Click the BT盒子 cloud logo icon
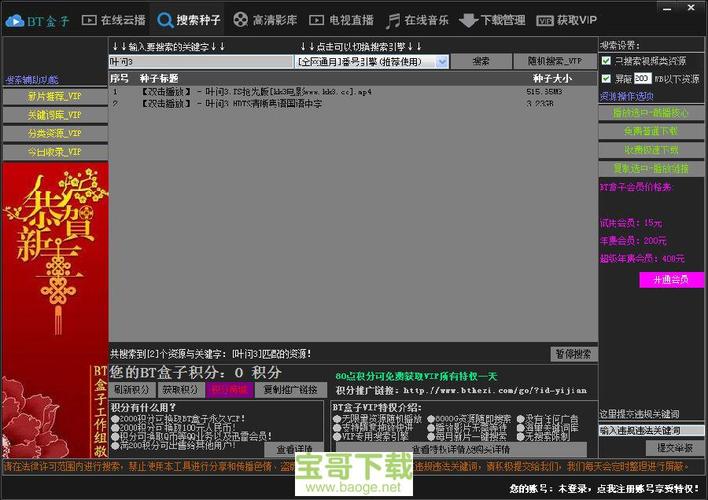This screenshot has height=500, width=708. coord(15,20)
